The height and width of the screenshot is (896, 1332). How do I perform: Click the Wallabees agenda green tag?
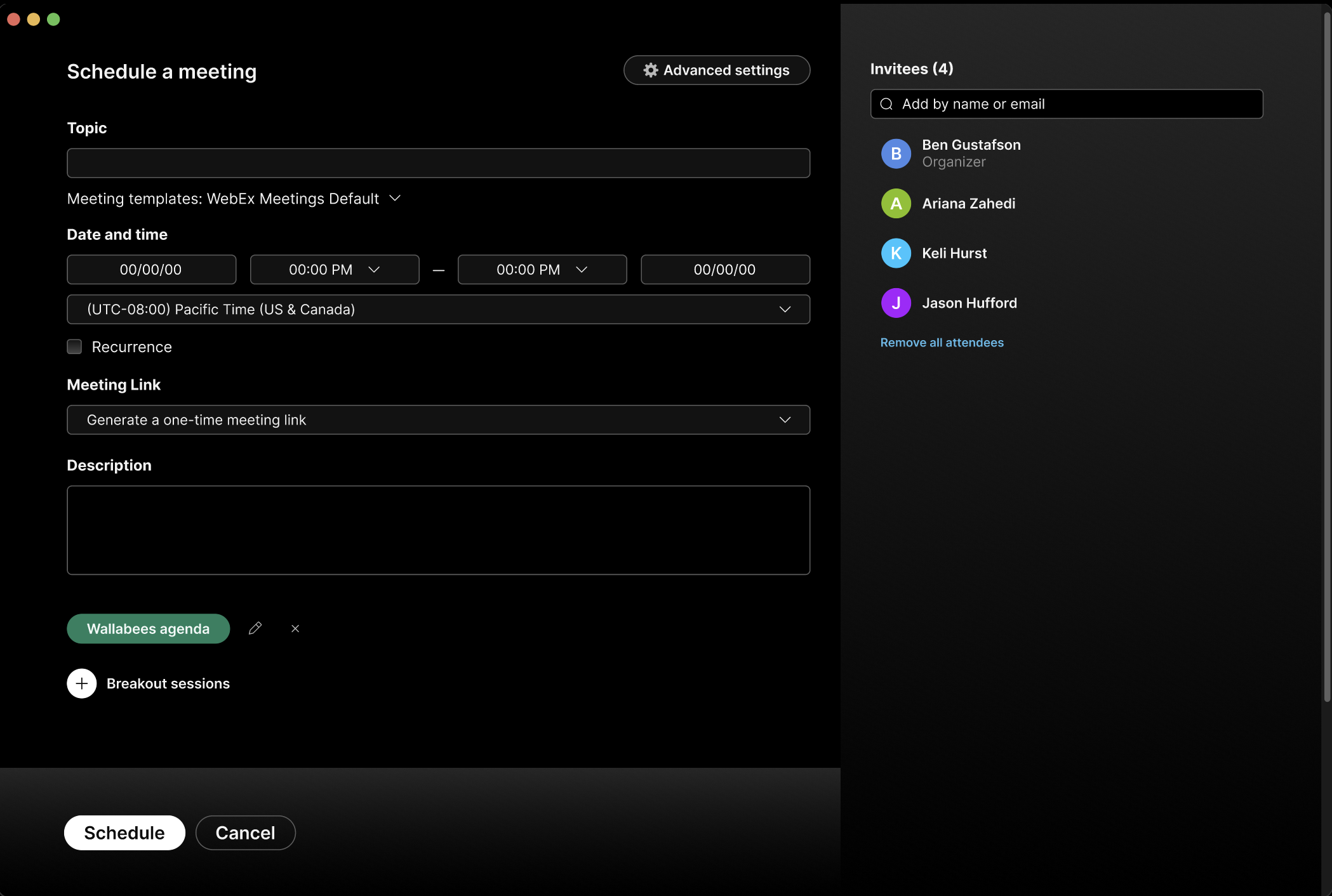click(x=148, y=628)
